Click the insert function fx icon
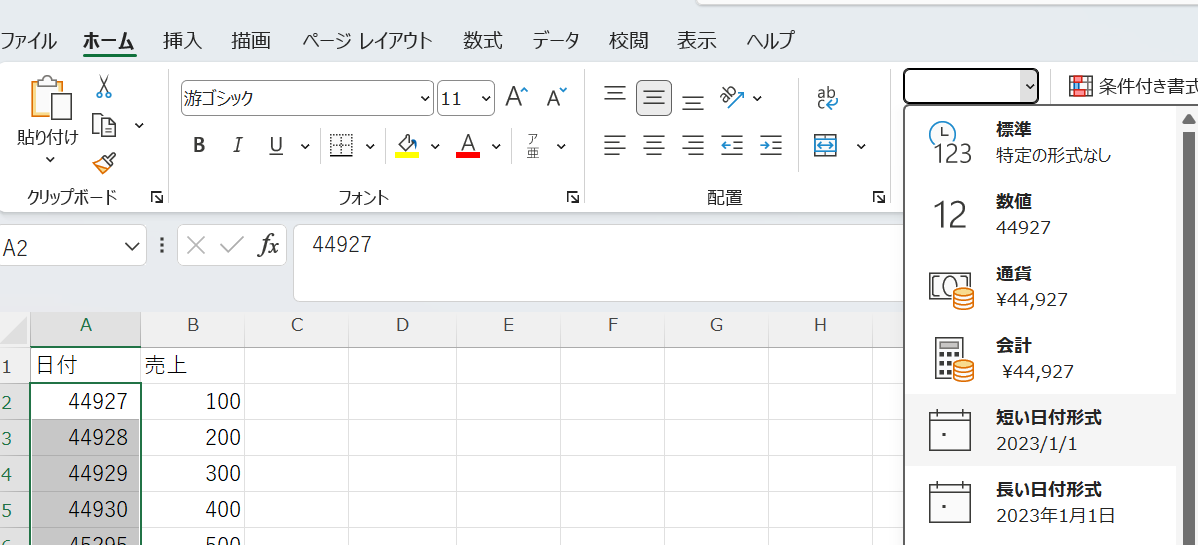Image resolution: width=1198 pixels, height=545 pixels. pos(268,246)
